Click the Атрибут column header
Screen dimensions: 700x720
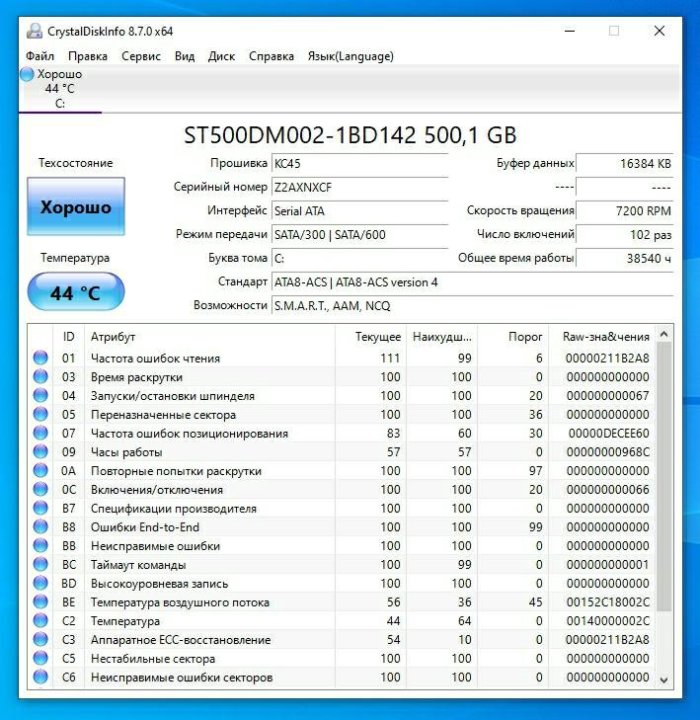[113, 337]
